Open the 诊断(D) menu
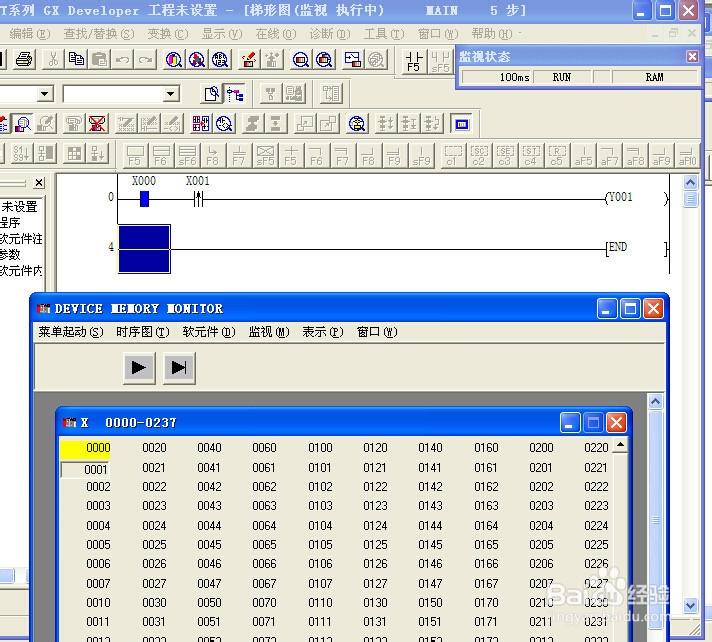 pos(330,34)
